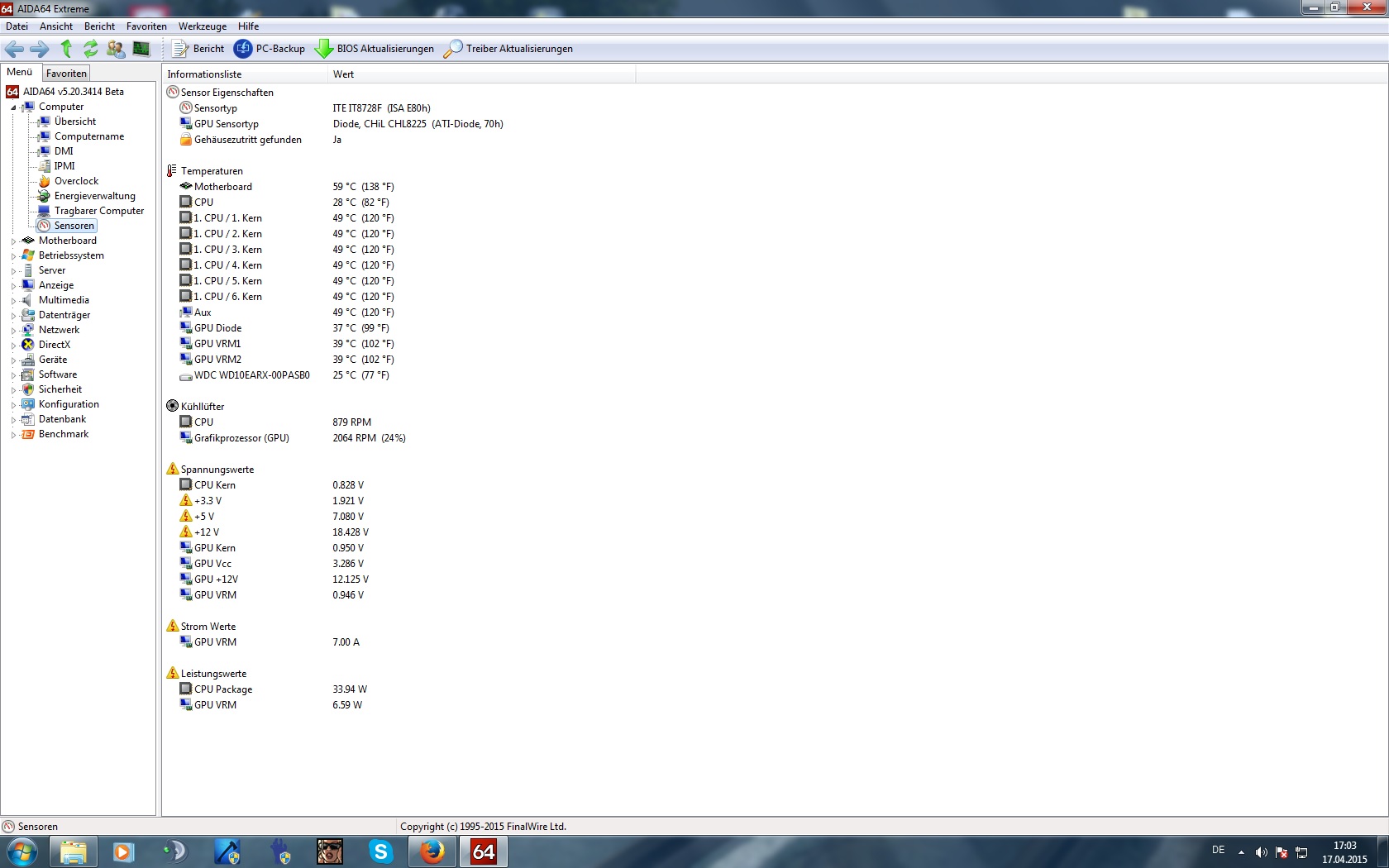Expand the Netzwerk tree node
Viewport: 1389px width, 868px height.
click(x=13, y=331)
